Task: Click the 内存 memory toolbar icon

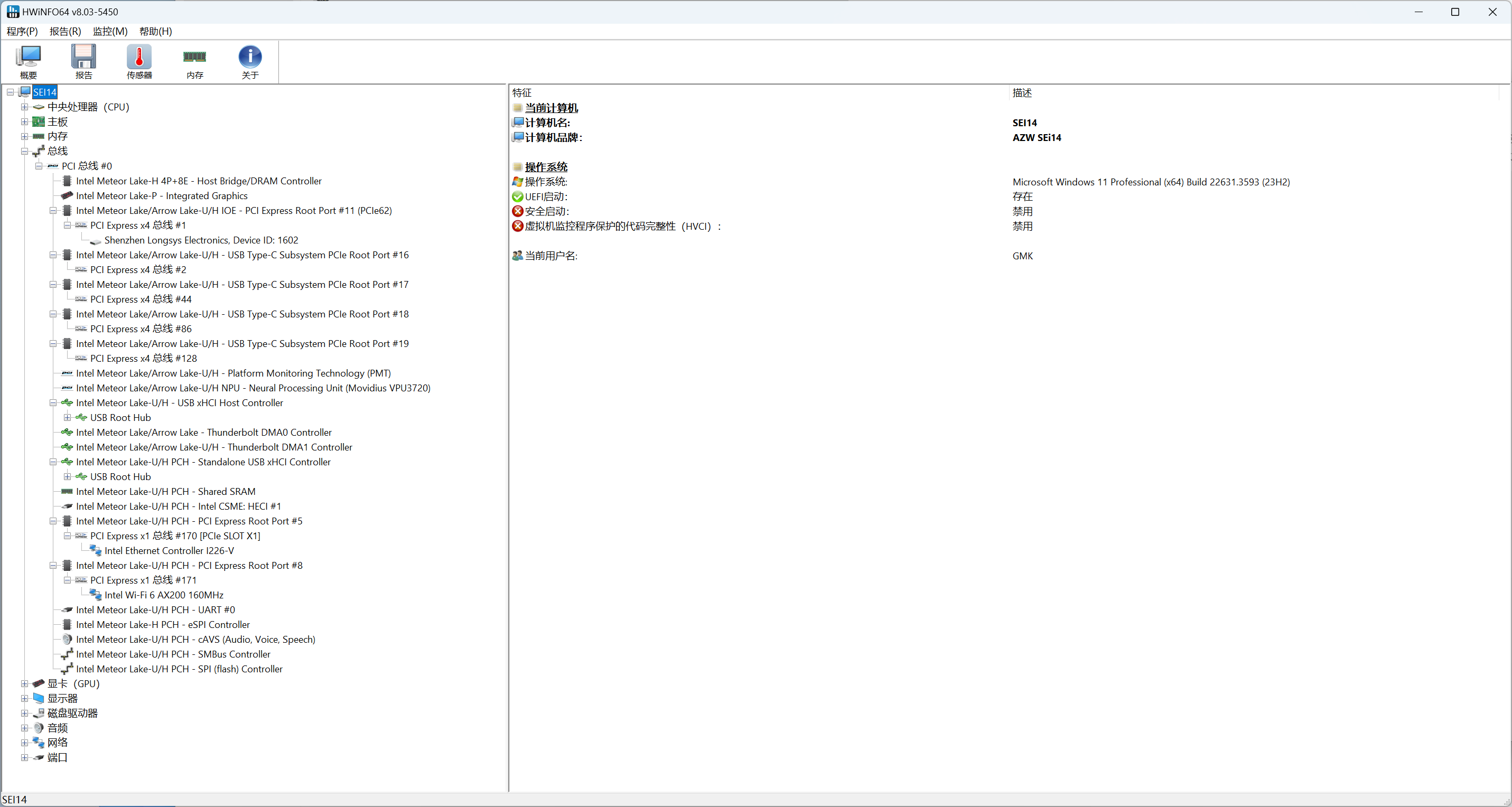Action: (194, 57)
